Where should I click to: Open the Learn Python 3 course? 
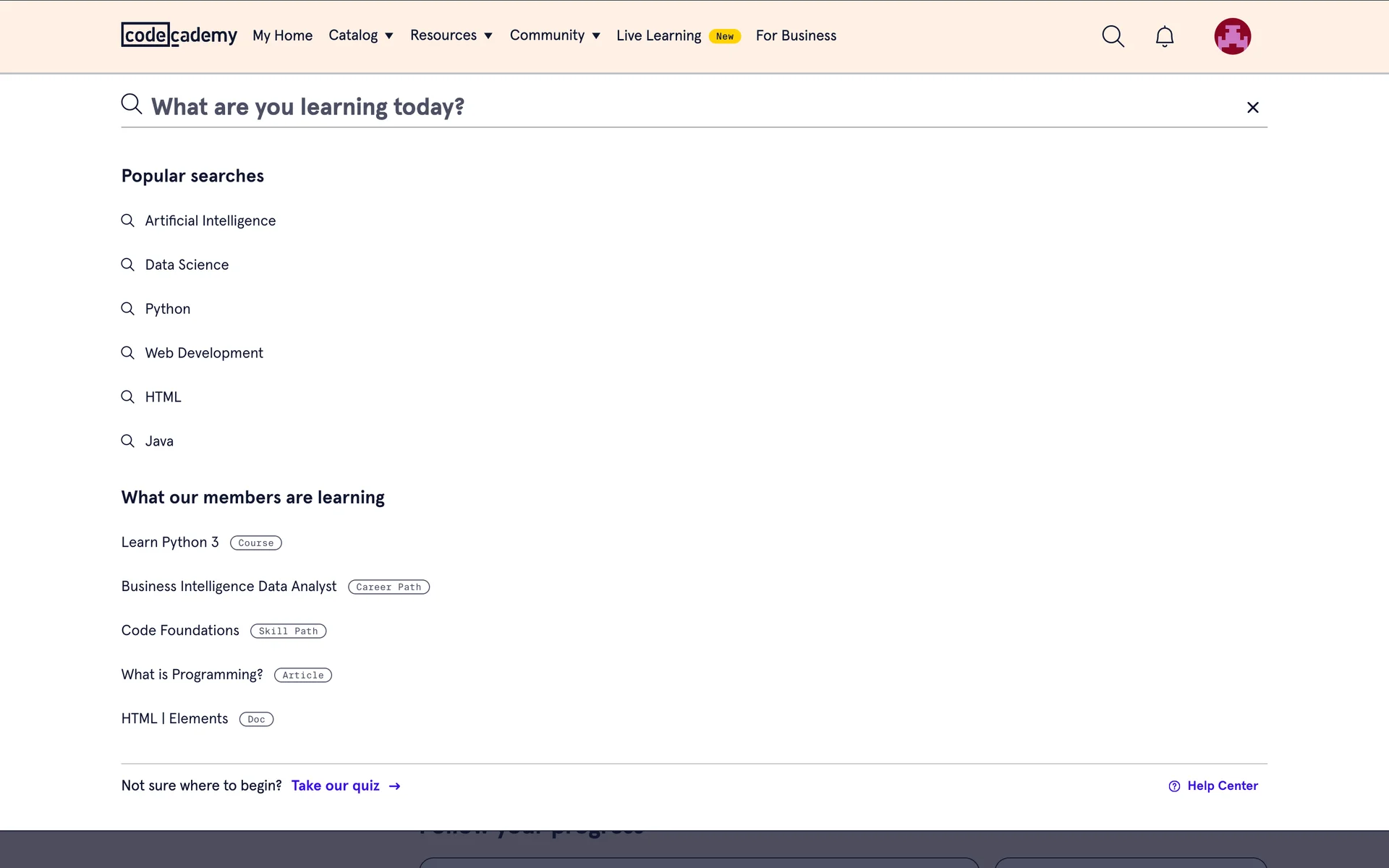[x=170, y=542]
